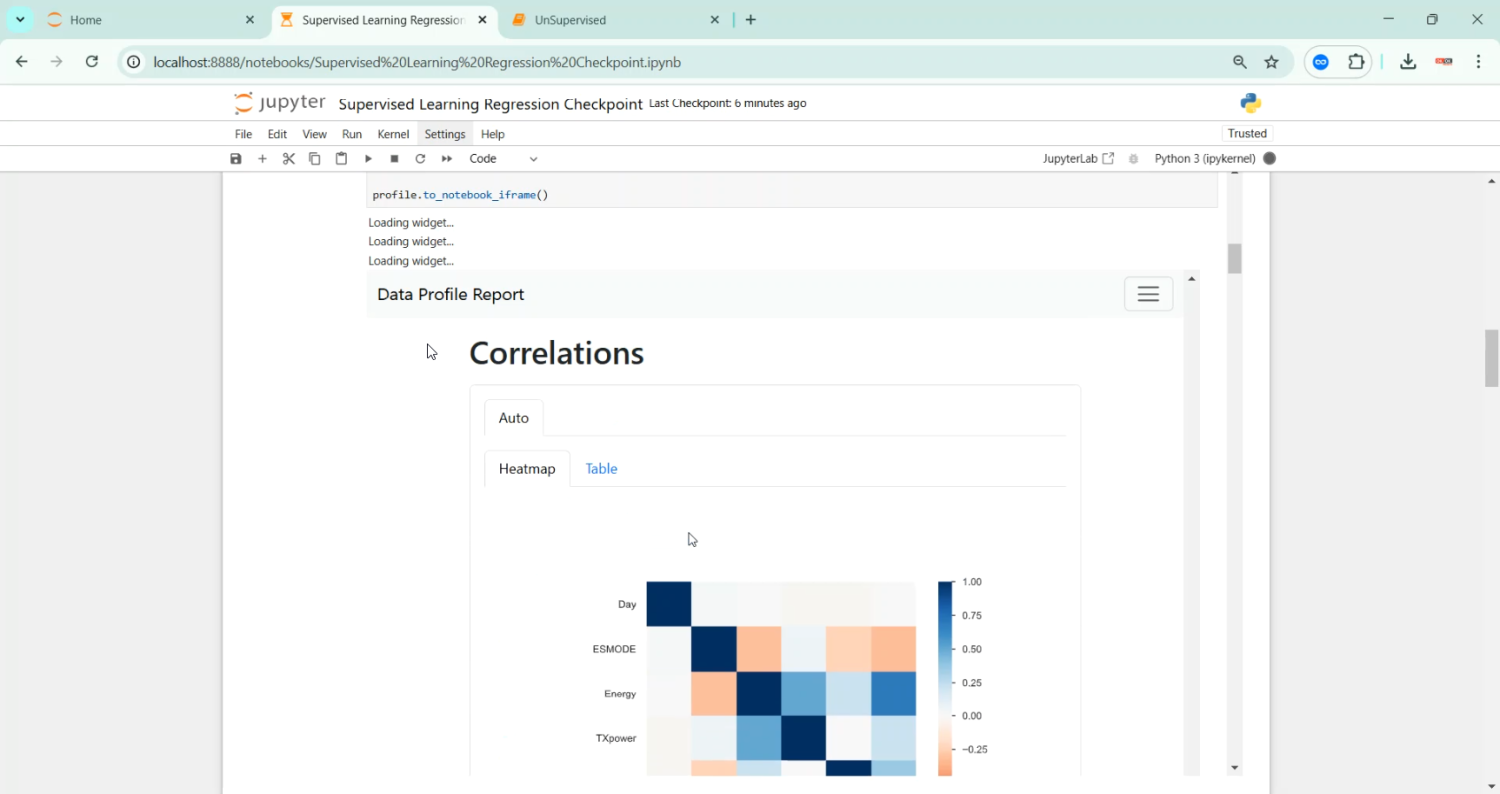
Task: Save the notebook
Action: point(236,158)
